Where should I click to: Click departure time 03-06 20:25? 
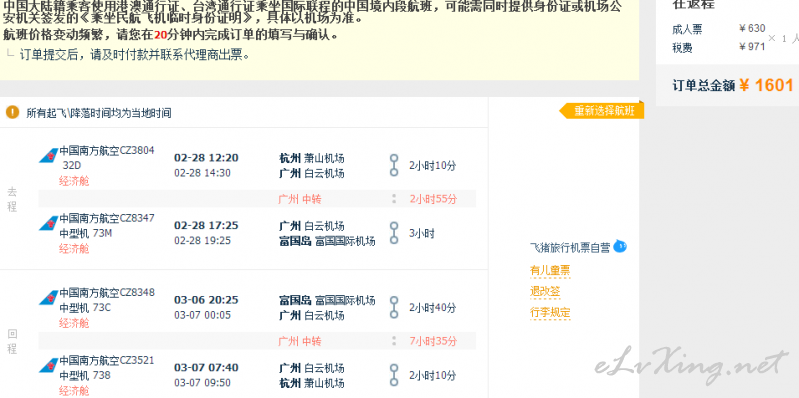tap(206, 300)
